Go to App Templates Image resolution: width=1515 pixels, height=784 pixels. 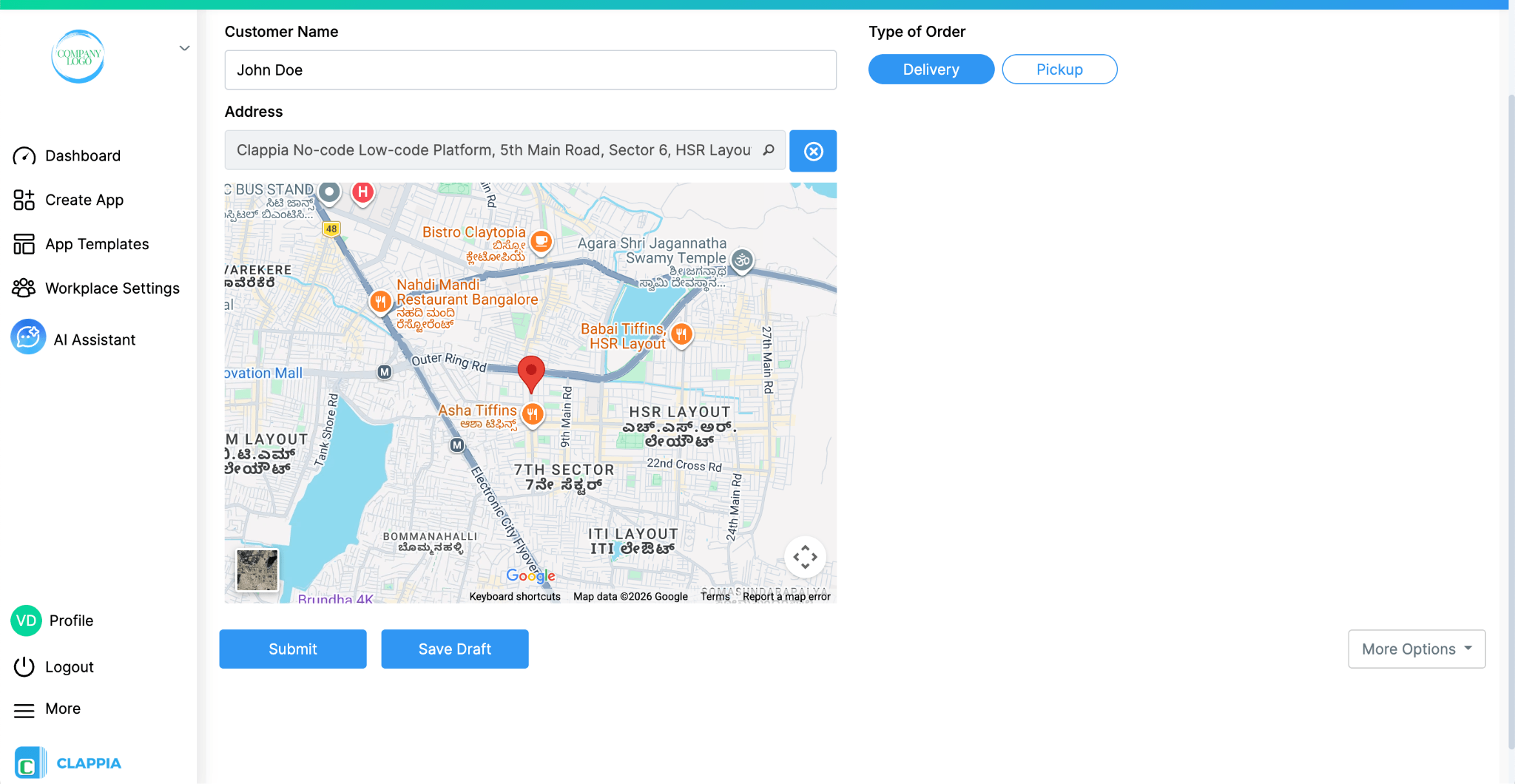coord(97,244)
